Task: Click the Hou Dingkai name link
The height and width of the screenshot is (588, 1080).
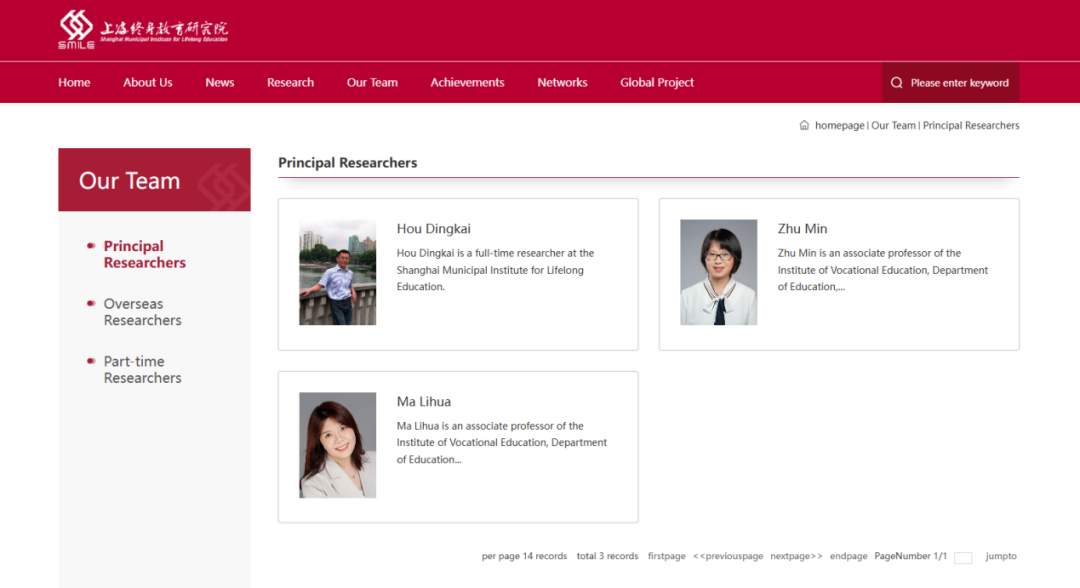Action: point(433,229)
